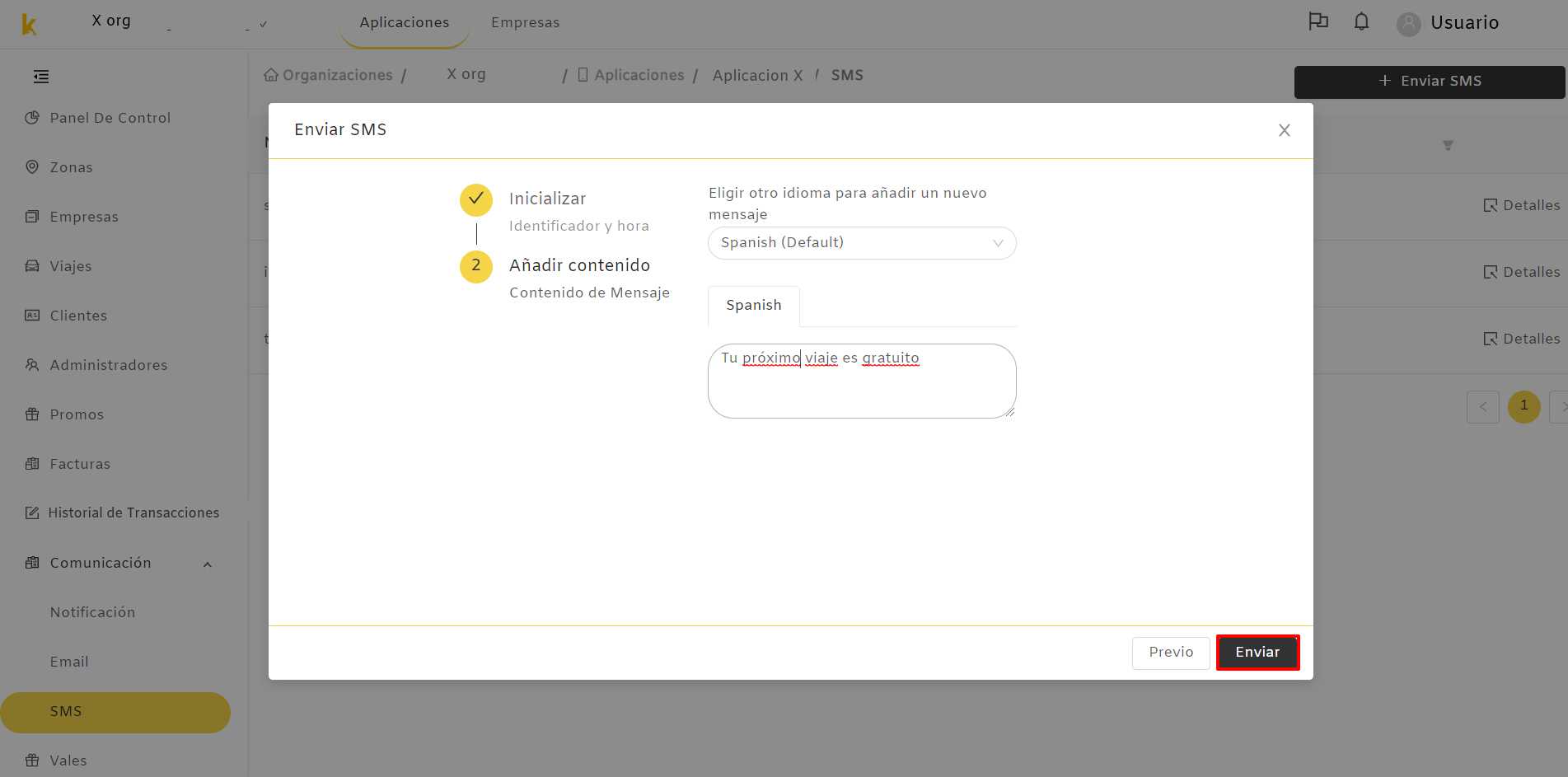Select the Spanish message tab

[754, 306]
